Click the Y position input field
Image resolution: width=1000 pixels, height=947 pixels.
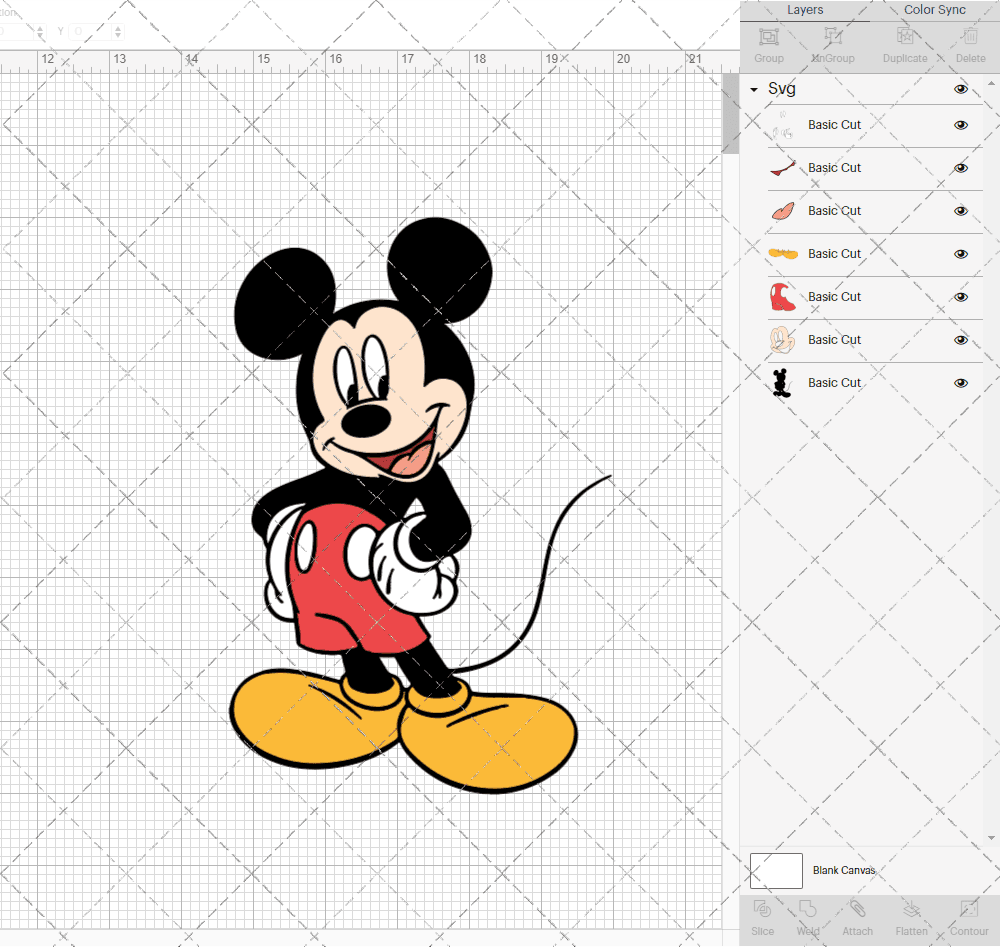pyautogui.click(x=91, y=31)
